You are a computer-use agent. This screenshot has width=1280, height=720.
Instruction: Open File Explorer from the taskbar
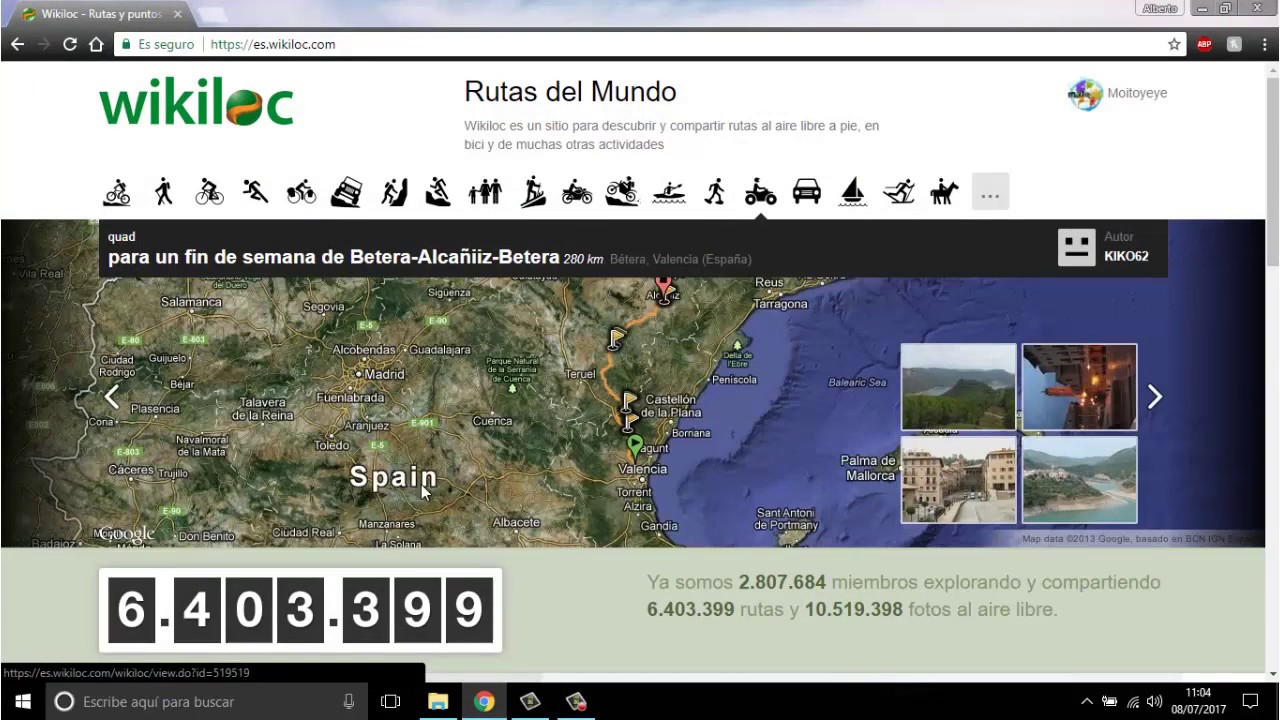(x=438, y=701)
